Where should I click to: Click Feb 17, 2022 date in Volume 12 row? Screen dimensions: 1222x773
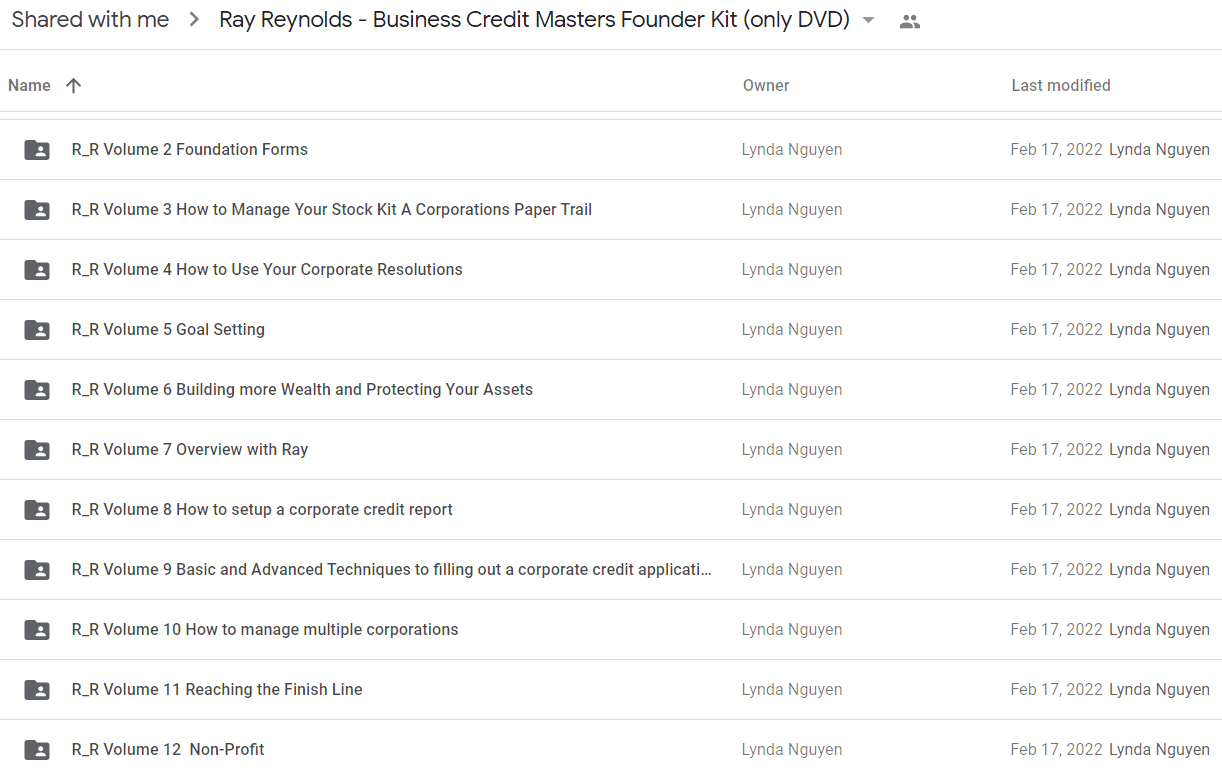pyautogui.click(x=1056, y=750)
